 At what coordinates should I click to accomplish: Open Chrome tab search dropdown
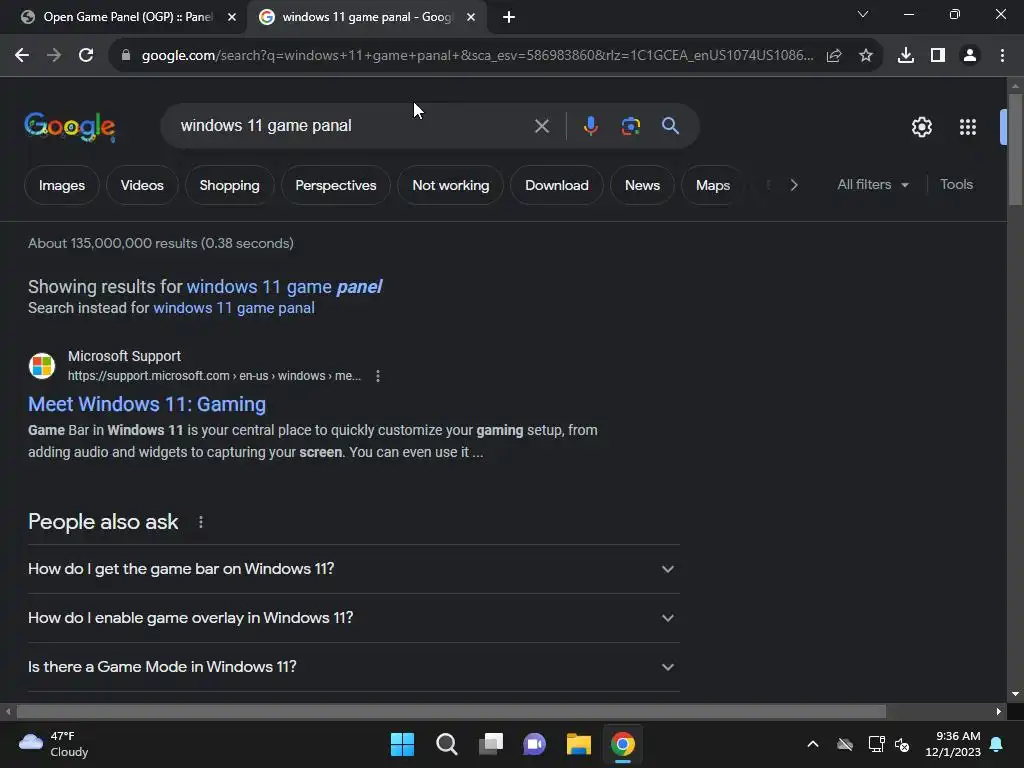(863, 14)
